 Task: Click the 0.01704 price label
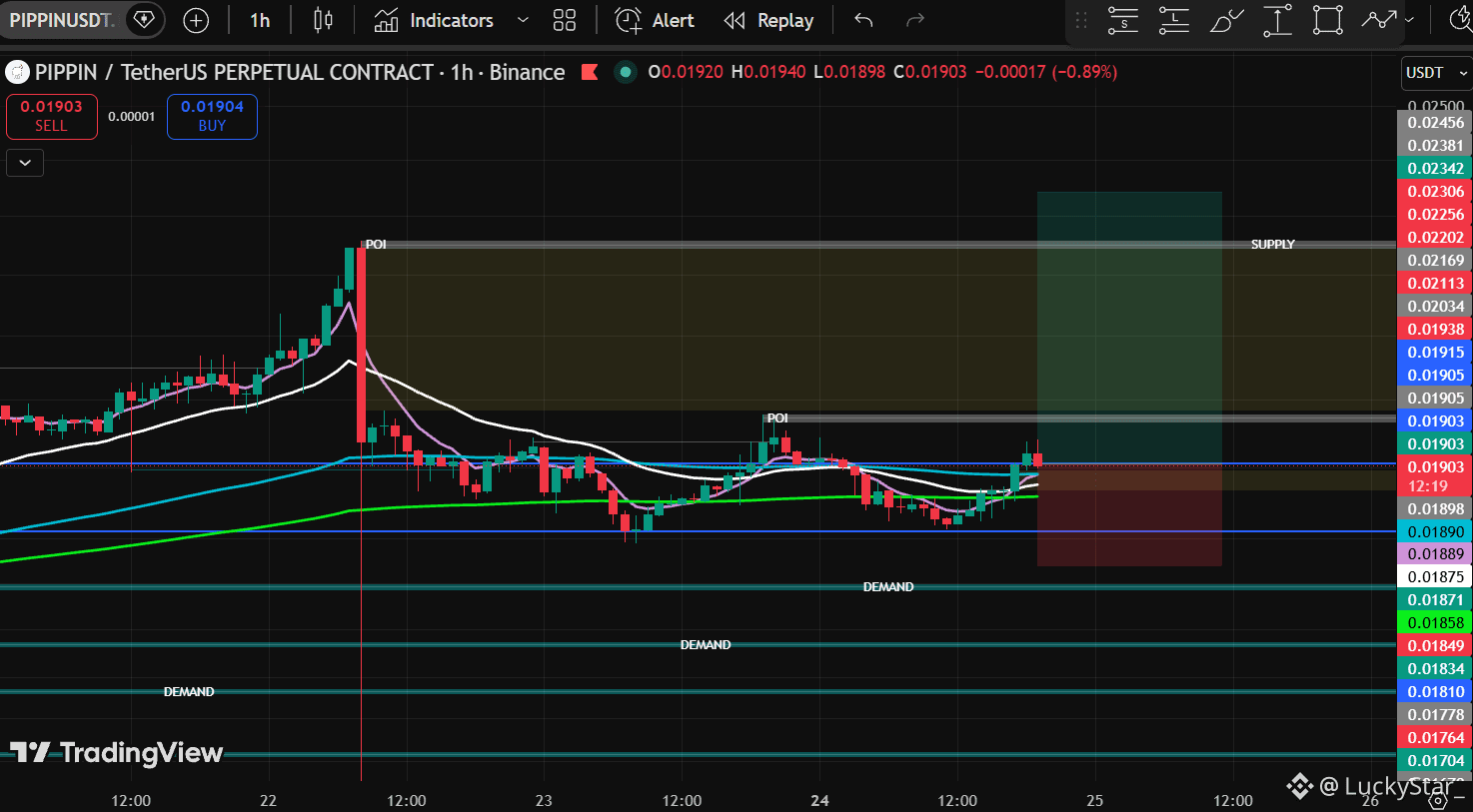[1435, 761]
